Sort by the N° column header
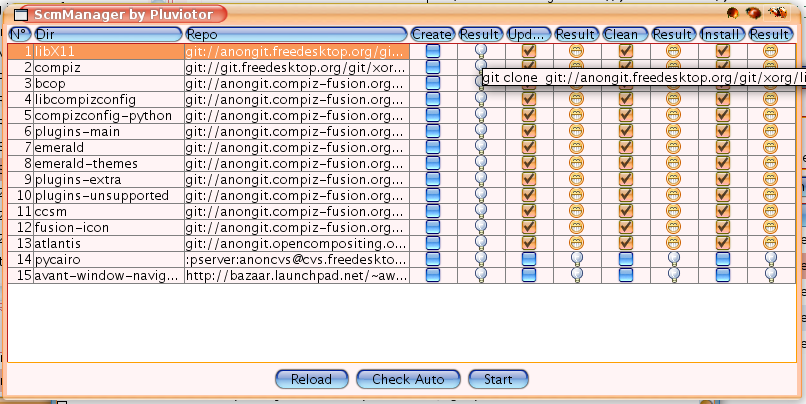The image size is (806, 404). [x=20, y=34]
